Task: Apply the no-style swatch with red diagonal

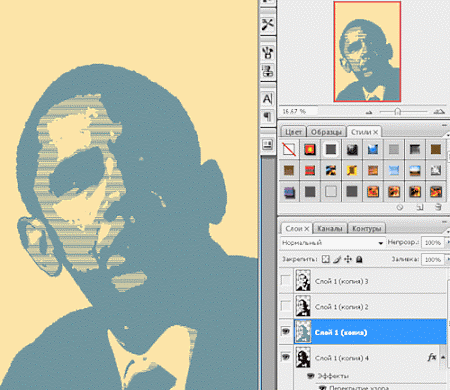Action: tap(289, 149)
